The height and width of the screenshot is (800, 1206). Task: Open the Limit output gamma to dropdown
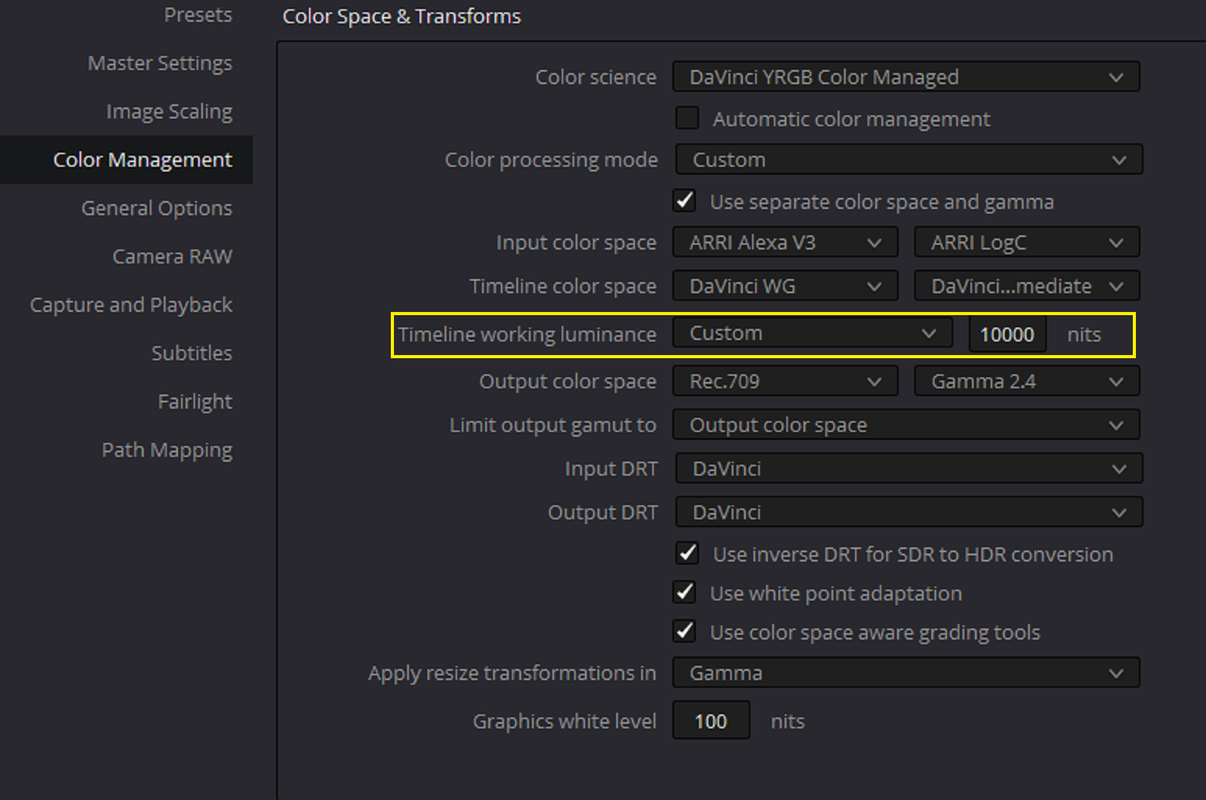point(906,425)
